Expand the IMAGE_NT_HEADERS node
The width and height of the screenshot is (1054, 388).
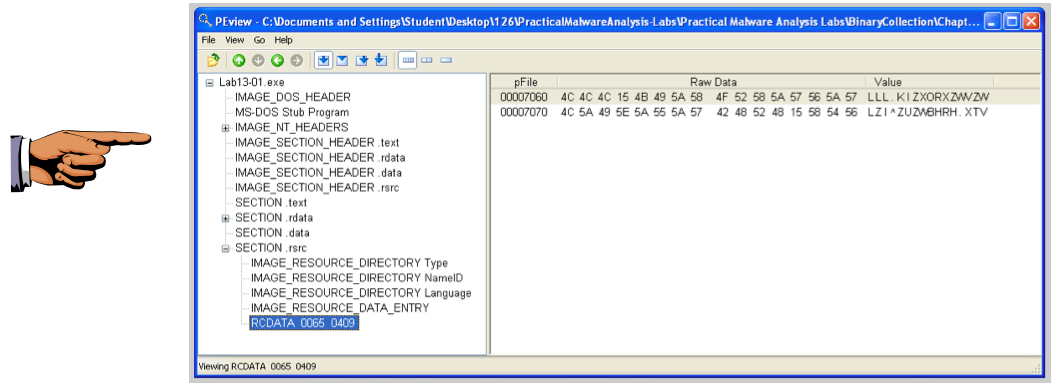pos(226,128)
